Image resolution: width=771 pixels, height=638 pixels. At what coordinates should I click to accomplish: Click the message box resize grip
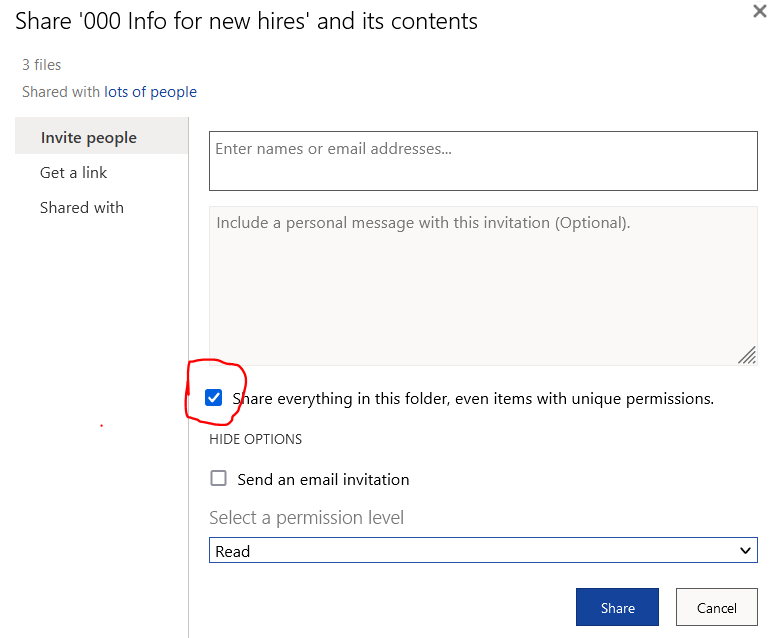click(747, 355)
